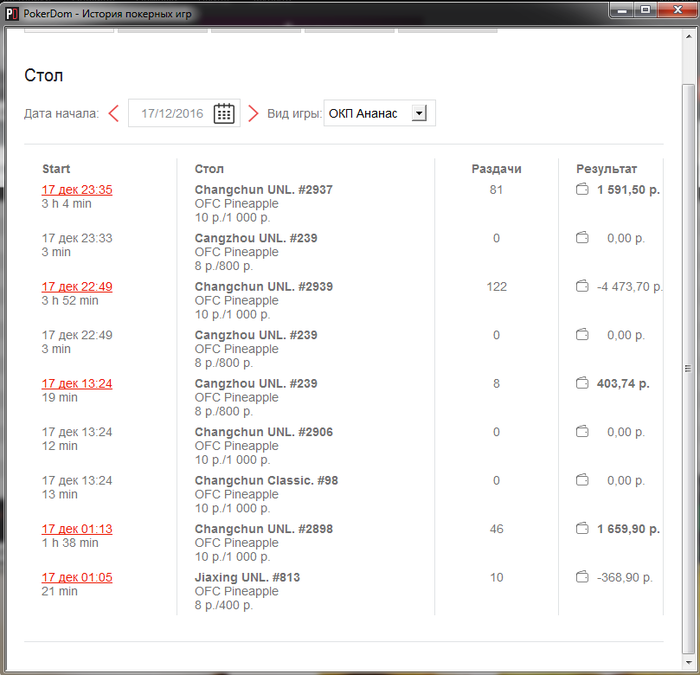
Task: Click the vertical scrollbar thumb
Action: [x=688, y=368]
